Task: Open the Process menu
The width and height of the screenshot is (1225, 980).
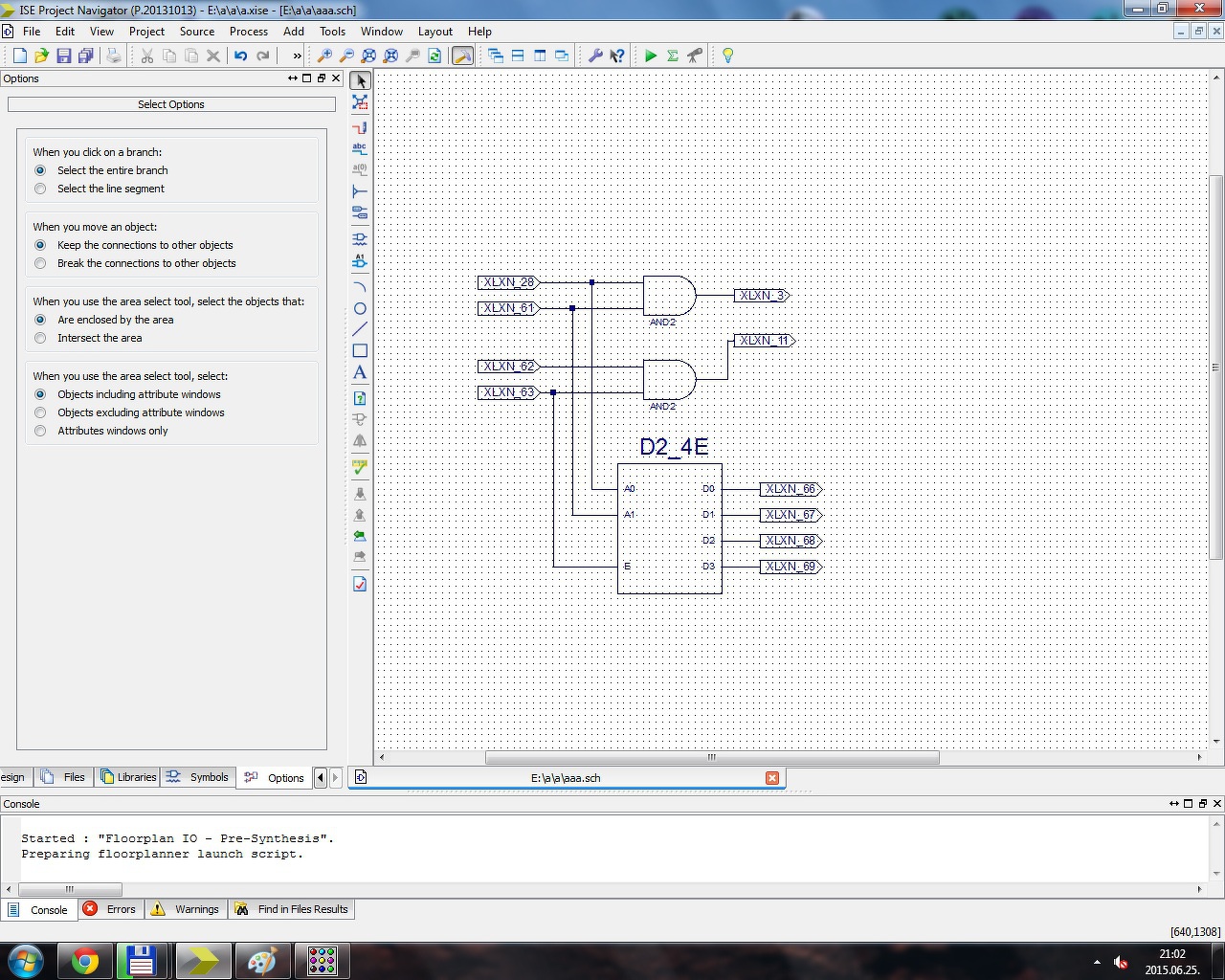Action: click(x=248, y=31)
